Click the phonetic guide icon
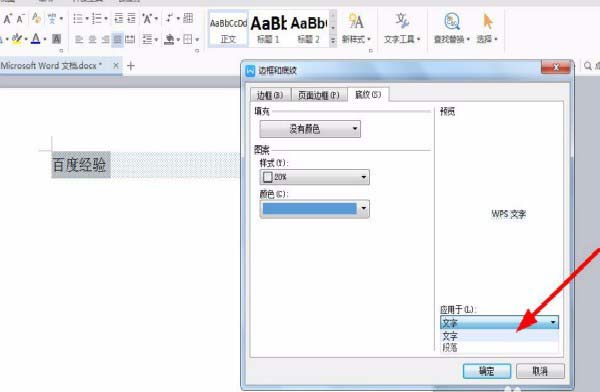The width and height of the screenshot is (600, 392). point(52,18)
